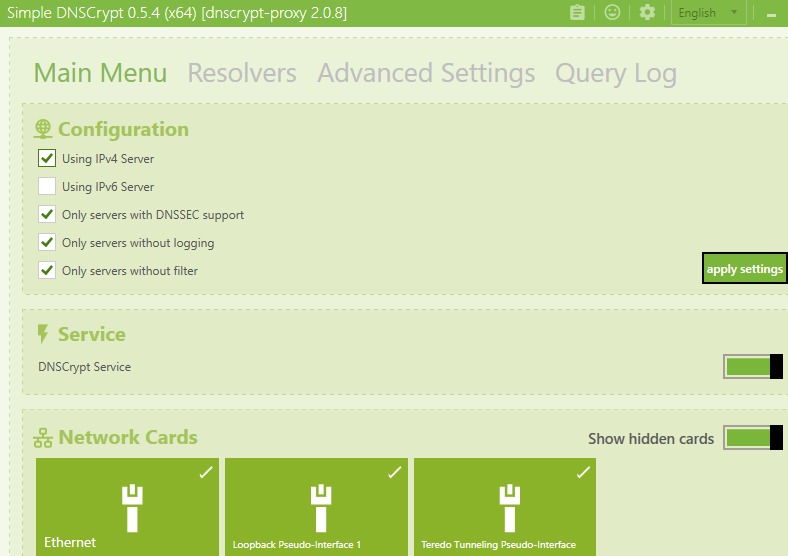This screenshot has width=788, height=556.
Task: Click the lightning bolt icon beside Service
Action: point(43,334)
